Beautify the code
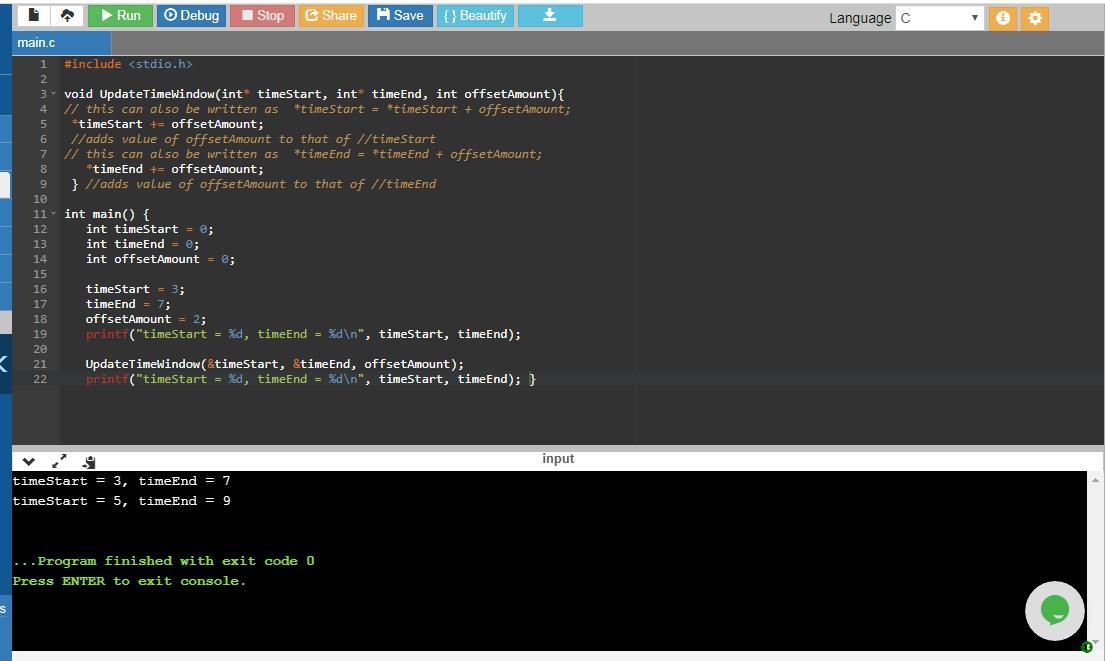Screen dimensions: 1105x661 (475, 15)
